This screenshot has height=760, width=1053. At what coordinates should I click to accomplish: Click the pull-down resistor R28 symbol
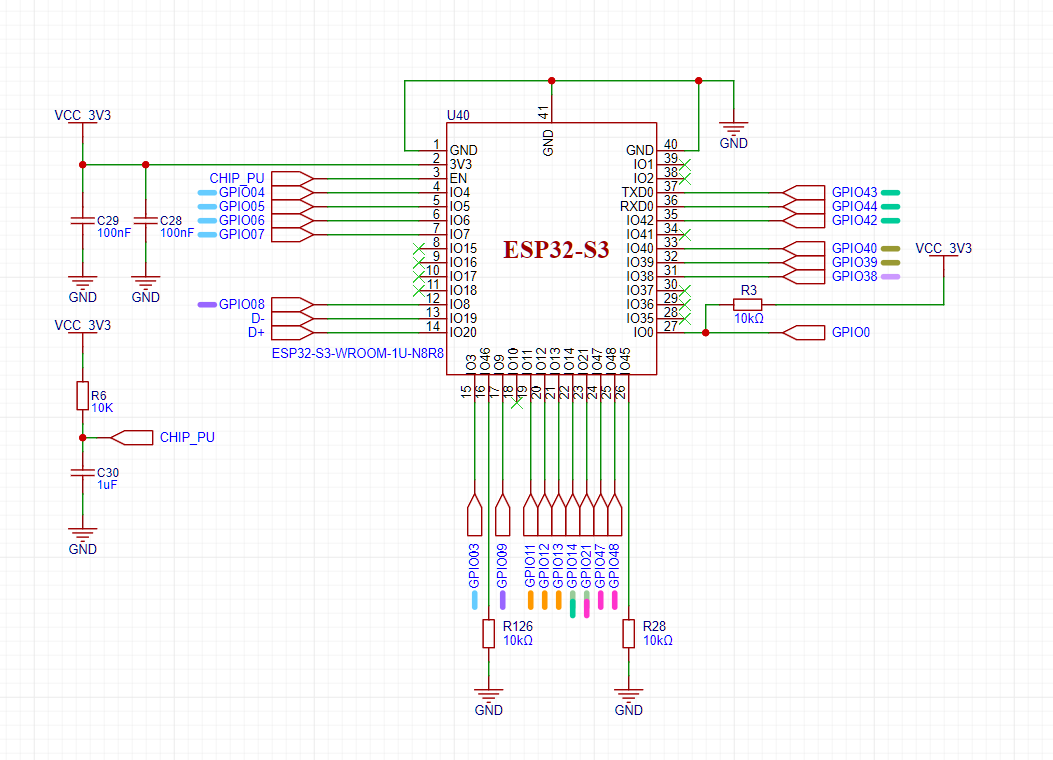click(629, 635)
